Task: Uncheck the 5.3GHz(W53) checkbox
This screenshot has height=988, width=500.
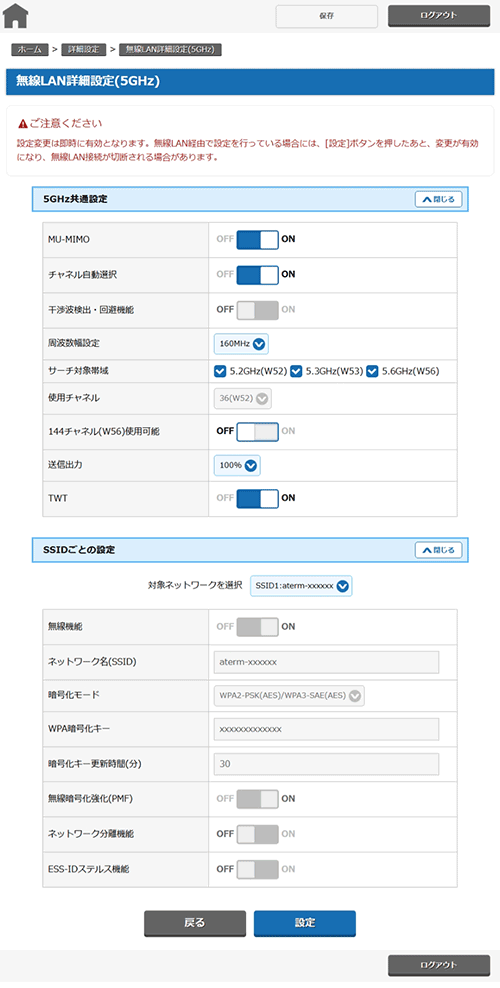Action: (297, 371)
